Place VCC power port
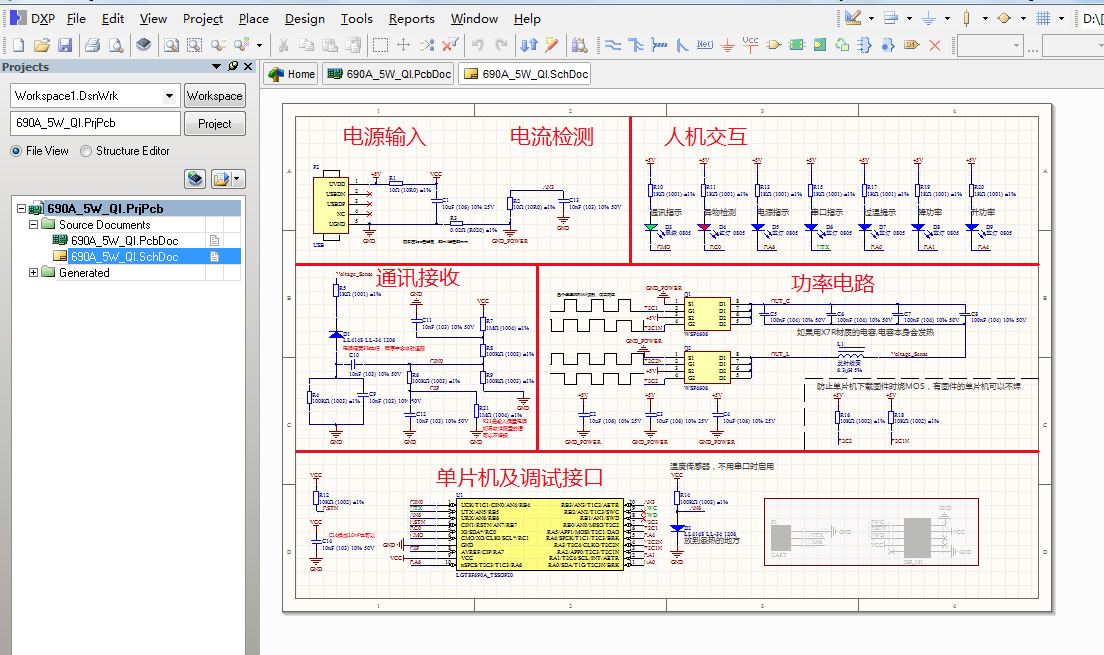The height and width of the screenshot is (655, 1104). click(x=751, y=46)
